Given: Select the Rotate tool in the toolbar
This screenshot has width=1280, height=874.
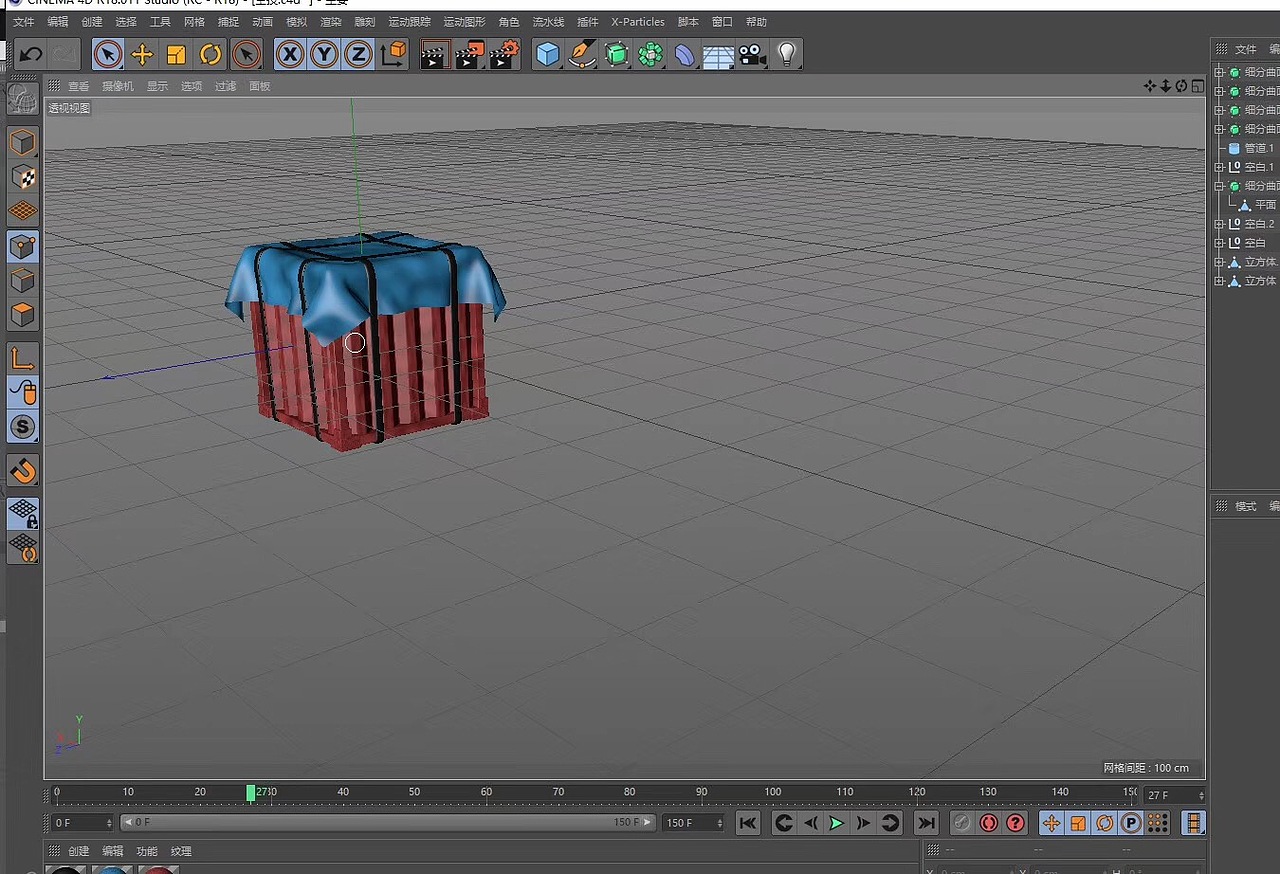Looking at the screenshot, I should coord(210,54).
